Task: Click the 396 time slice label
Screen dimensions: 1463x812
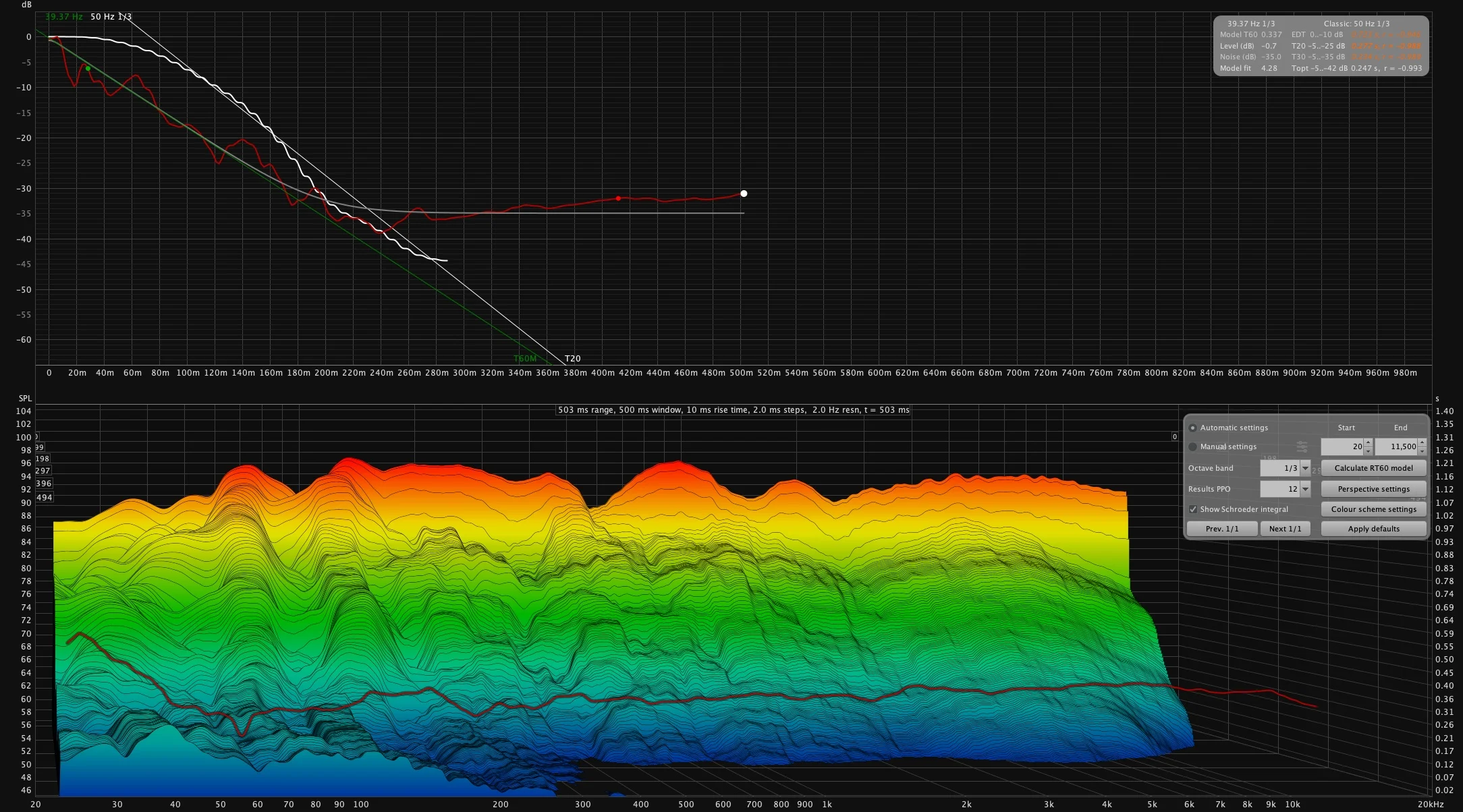Action: click(44, 484)
